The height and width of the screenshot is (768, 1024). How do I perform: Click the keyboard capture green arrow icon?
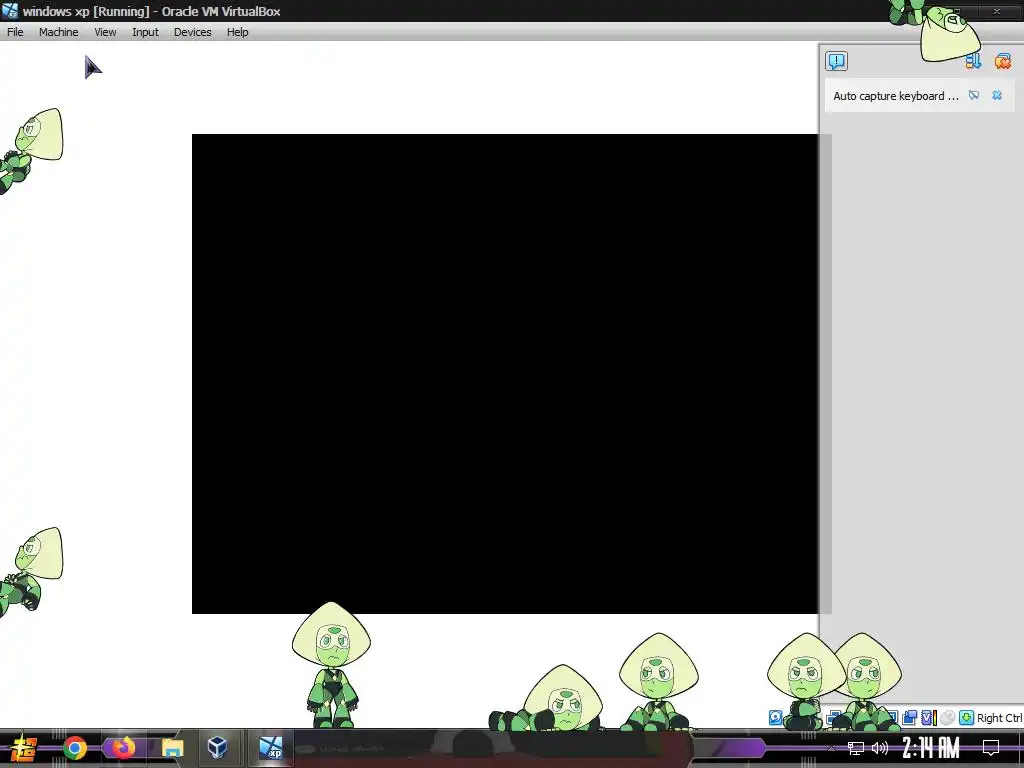(x=967, y=718)
